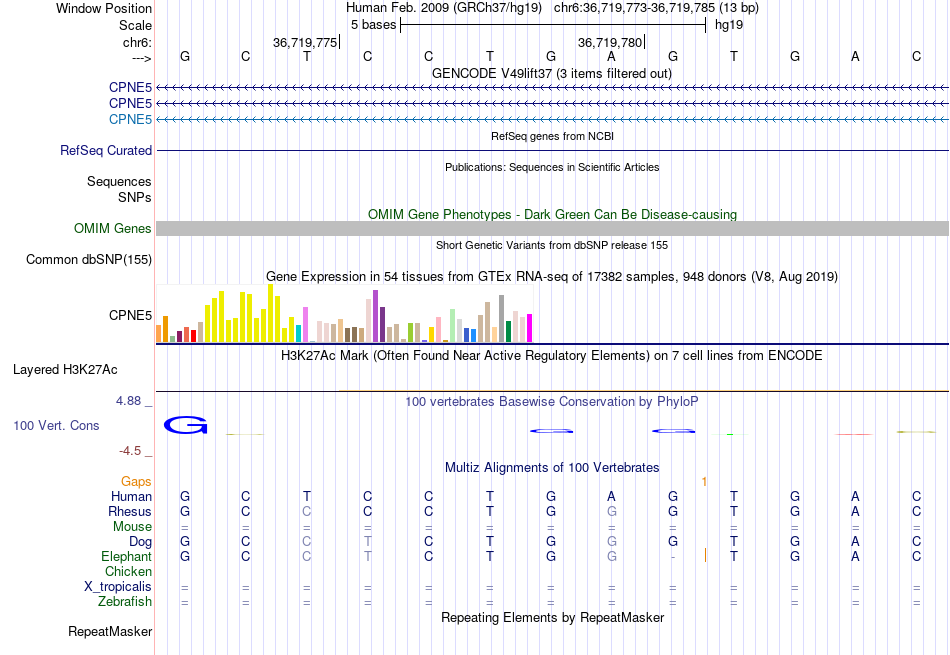
Task: Open the RefSeq Curated track label
Action: point(106,150)
